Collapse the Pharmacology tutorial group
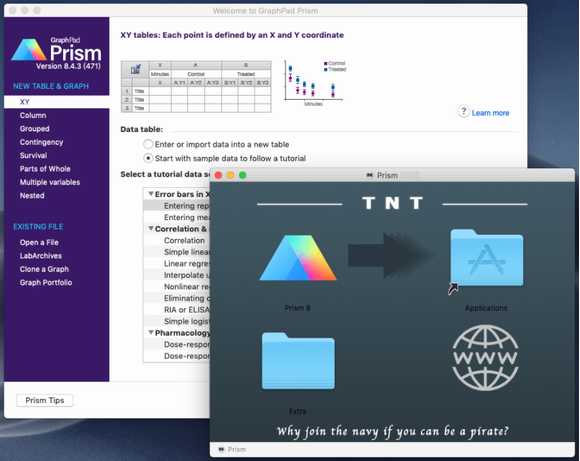The height and width of the screenshot is (461, 580). click(x=151, y=333)
